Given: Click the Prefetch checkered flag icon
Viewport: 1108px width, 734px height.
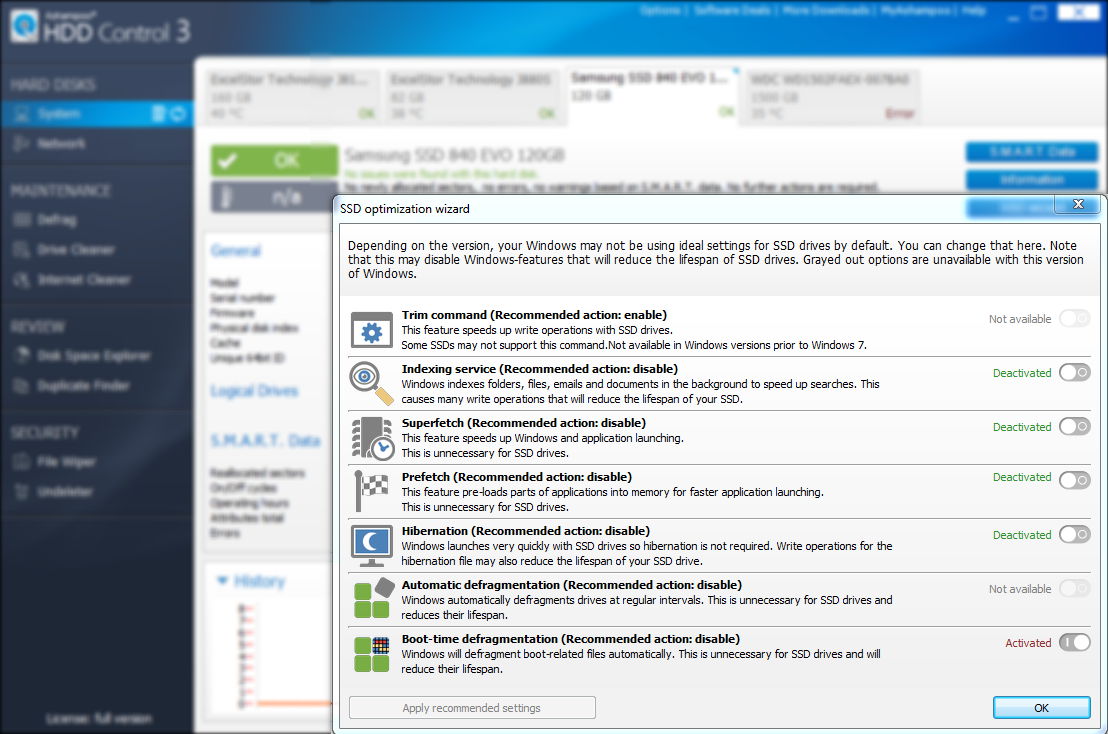Looking at the screenshot, I should coord(372,491).
